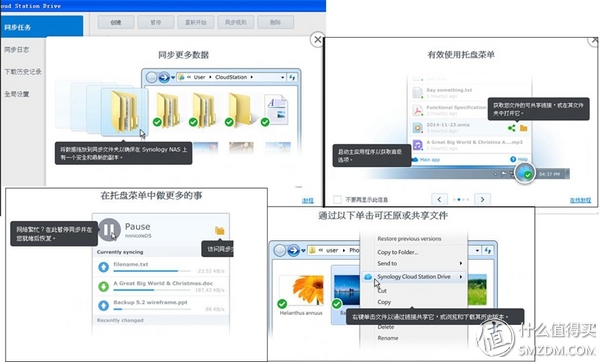Screen dimensions: 600x362
Task: Choose Rename in the context menu
Action: tap(388, 338)
